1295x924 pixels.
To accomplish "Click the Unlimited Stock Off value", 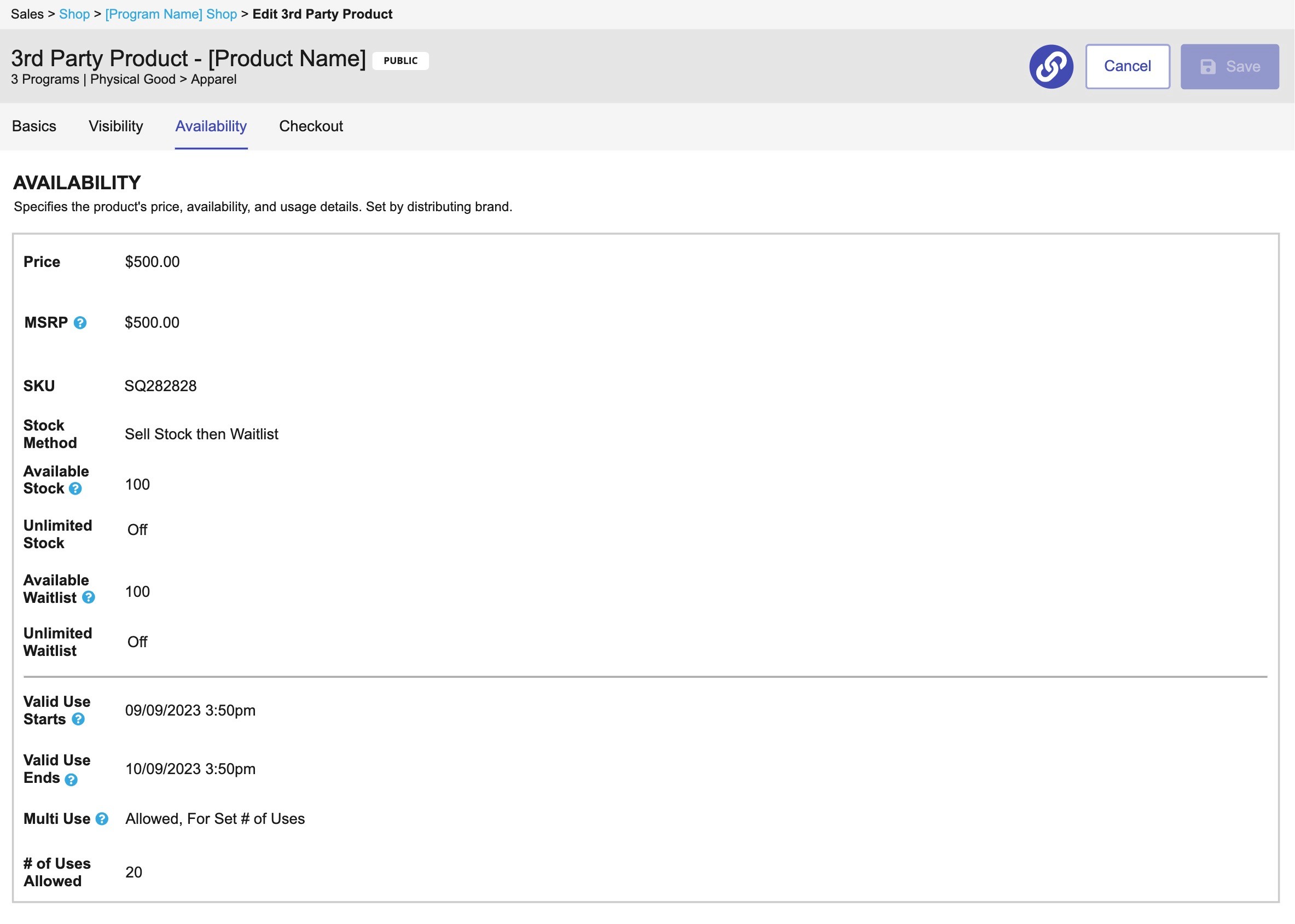I will point(137,530).
